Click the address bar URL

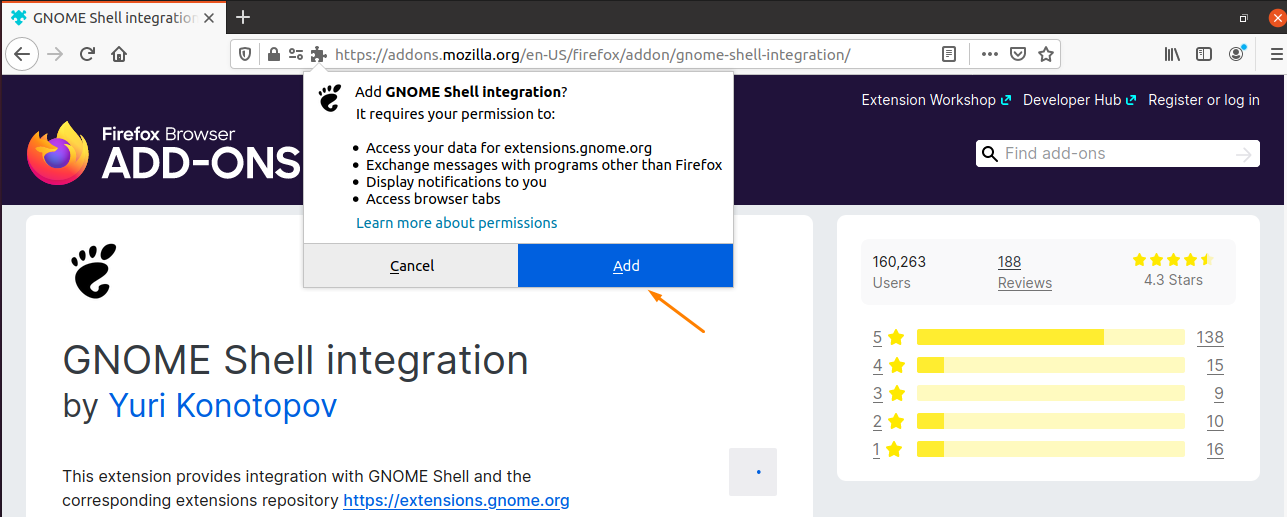[x=592, y=55]
